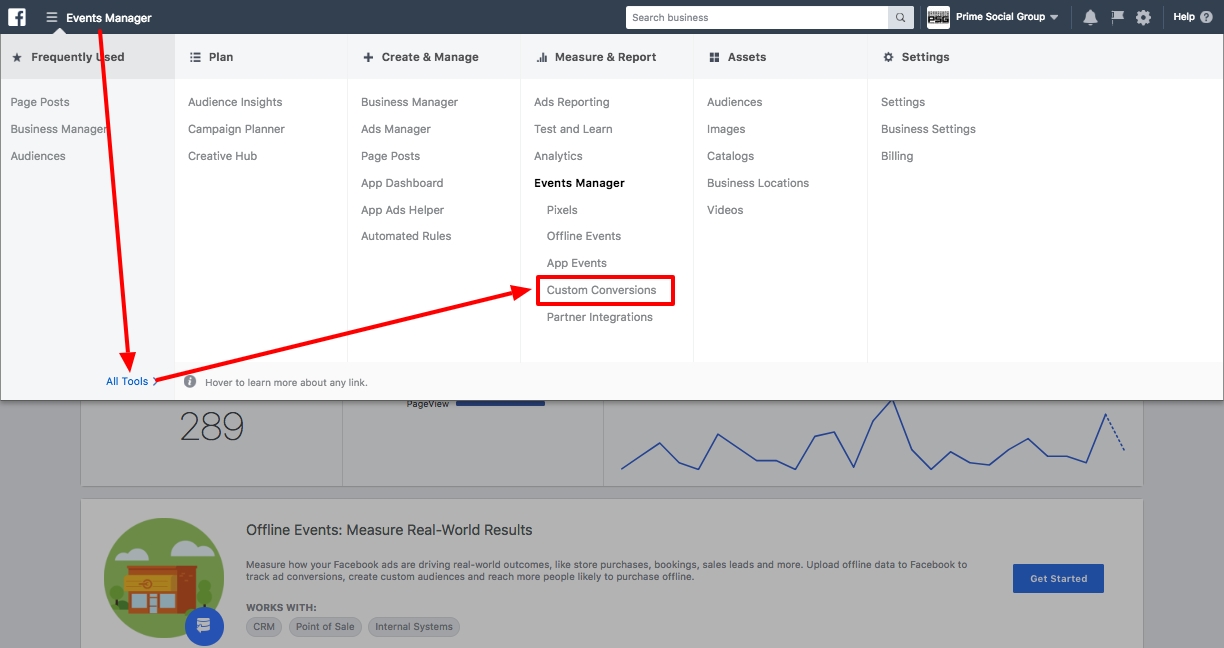Click the search magnifier button
This screenshot has height=648, width=1224.
[x=901, y=17]
